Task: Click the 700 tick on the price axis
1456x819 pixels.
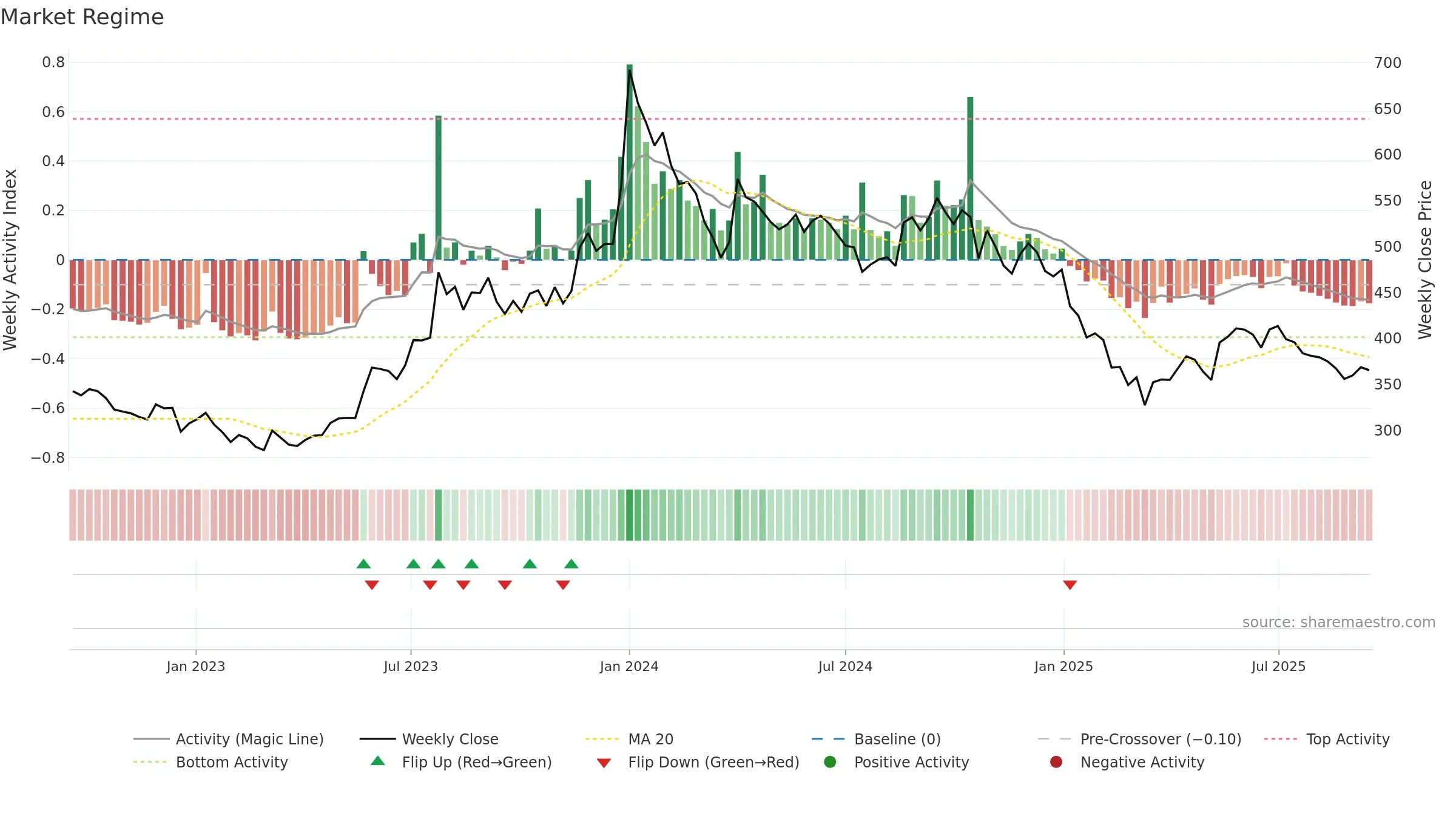Action: [1388, 62]
